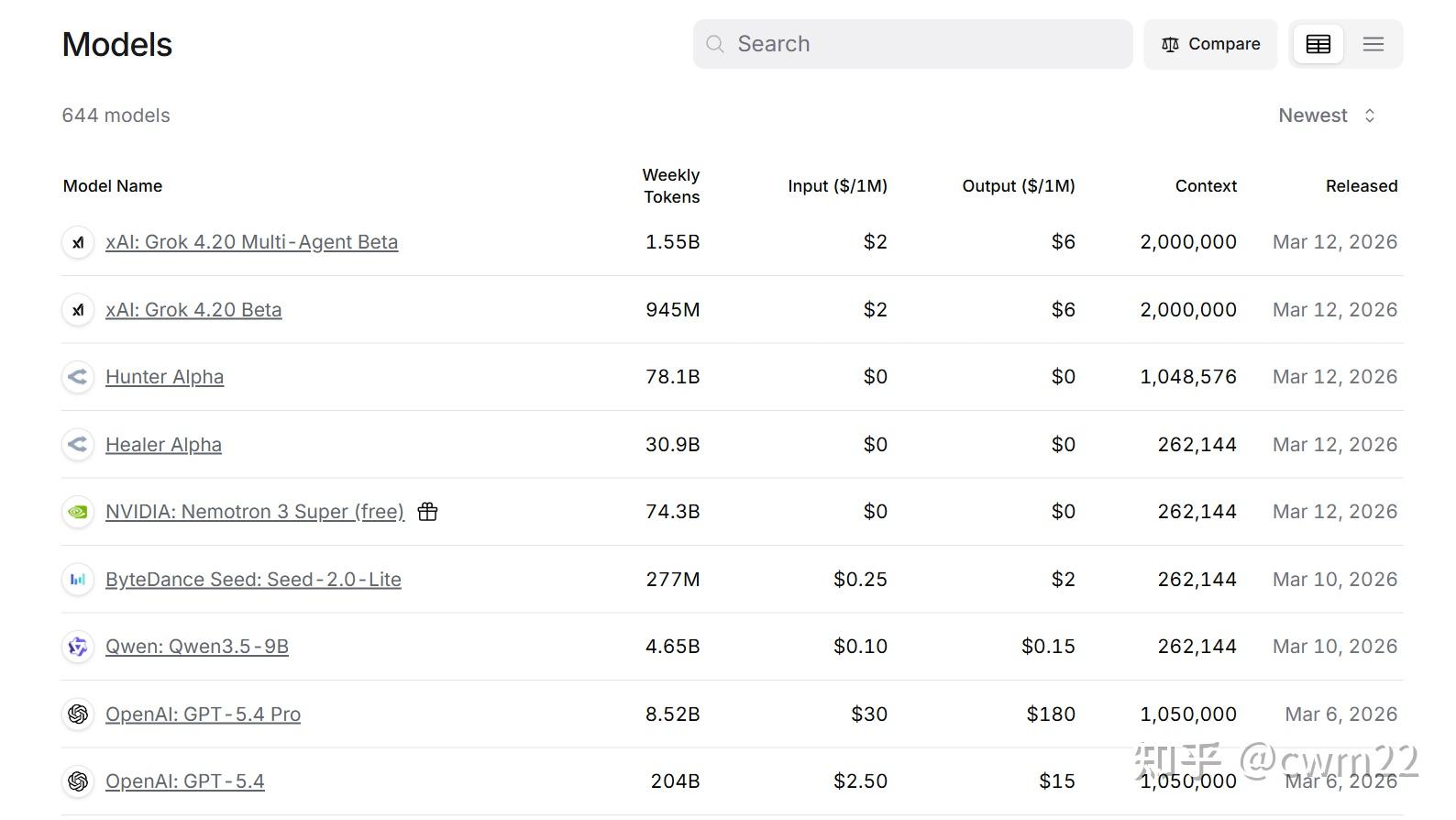
Task: Click the 78.1B weekly tokens value
Action: (x=673, y=377)
